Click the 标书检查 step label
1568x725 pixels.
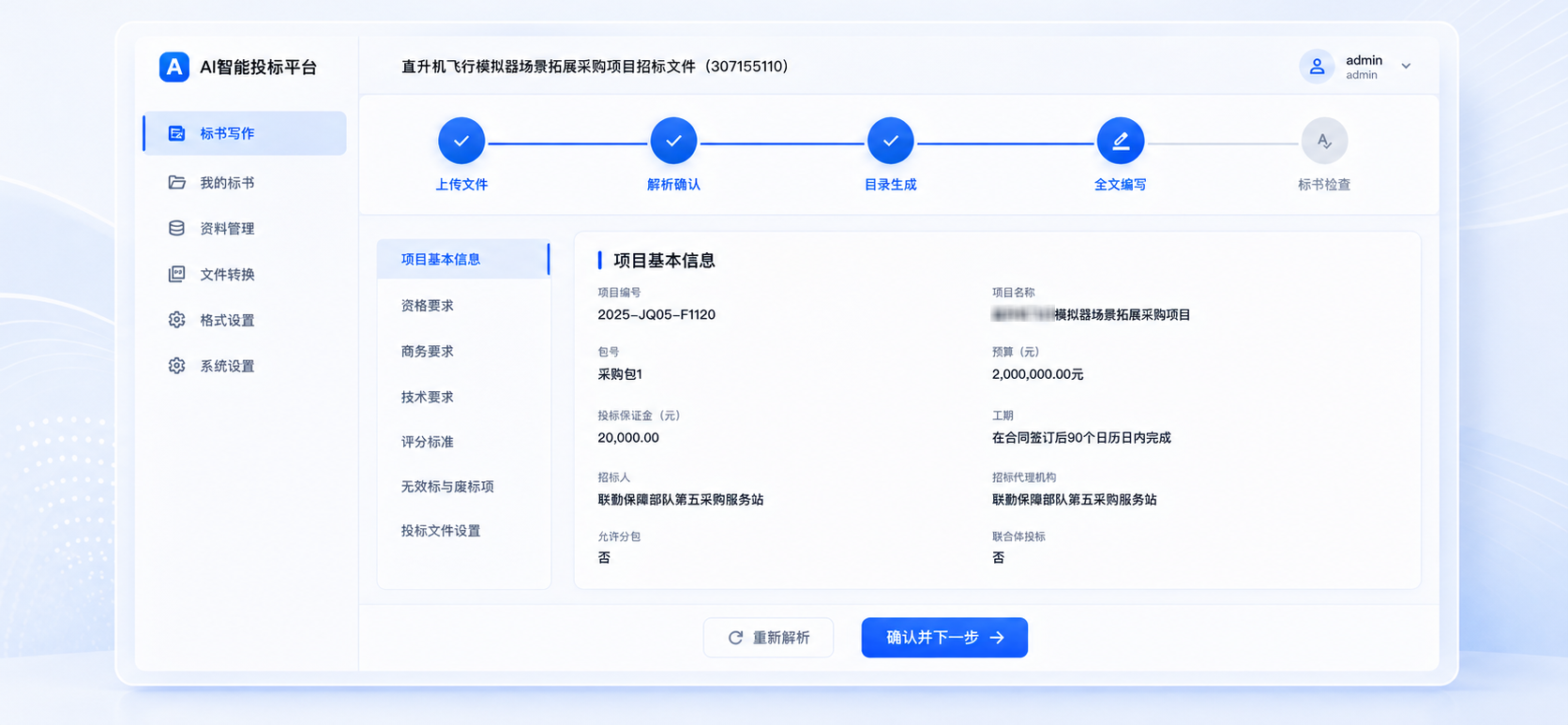[1324, 185]
